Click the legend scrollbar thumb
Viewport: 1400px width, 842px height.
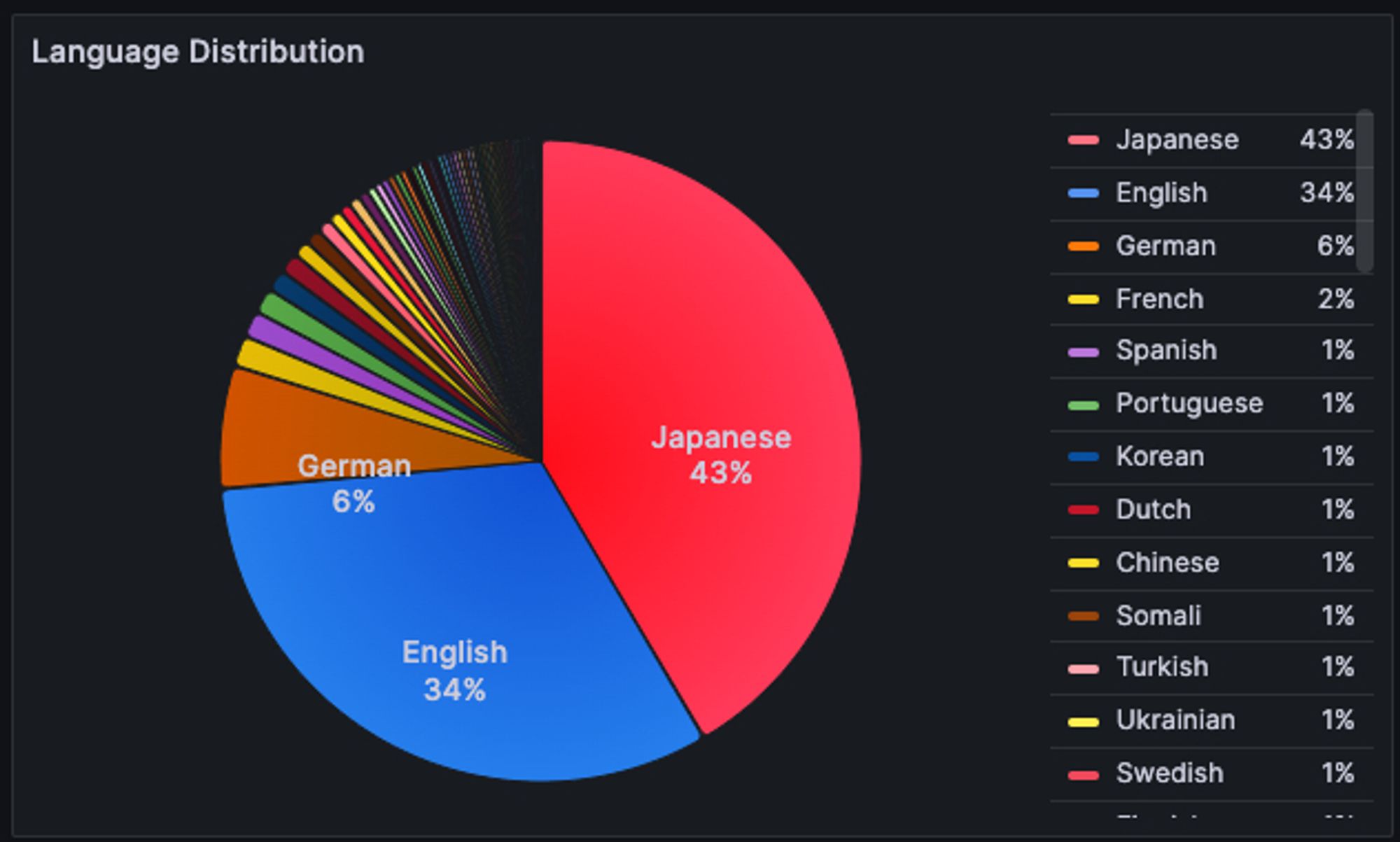click(1364, 190)
